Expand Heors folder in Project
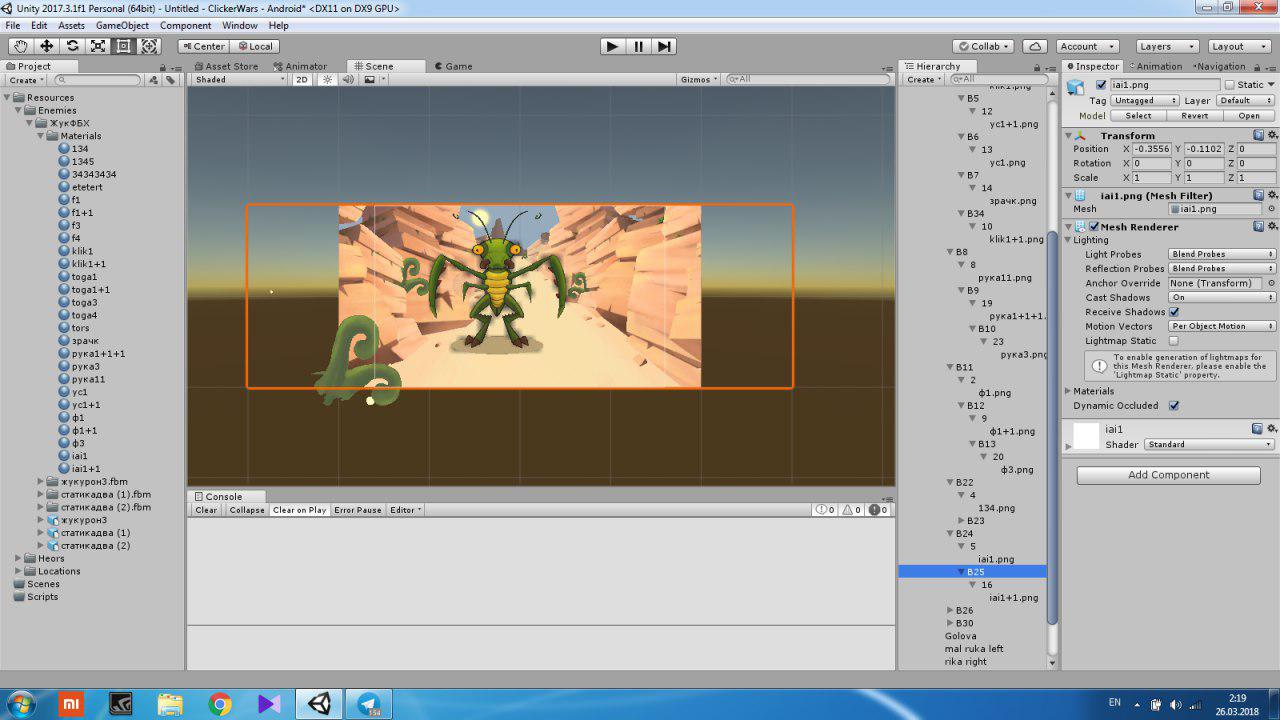Image resolution: width=1280 pixels, height=720 pixels. coord(18,558)
